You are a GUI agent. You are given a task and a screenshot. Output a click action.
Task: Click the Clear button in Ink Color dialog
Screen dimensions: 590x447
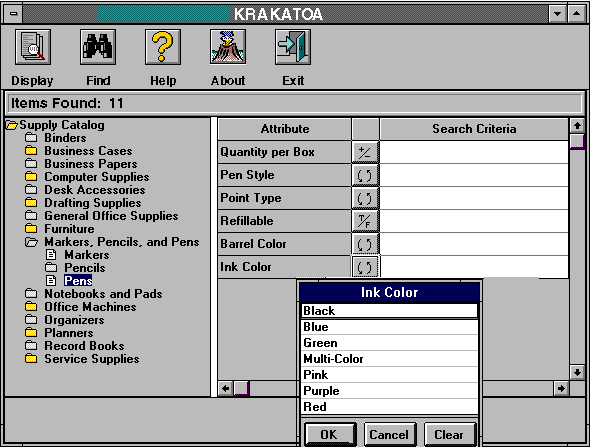(x=450, y=435)
